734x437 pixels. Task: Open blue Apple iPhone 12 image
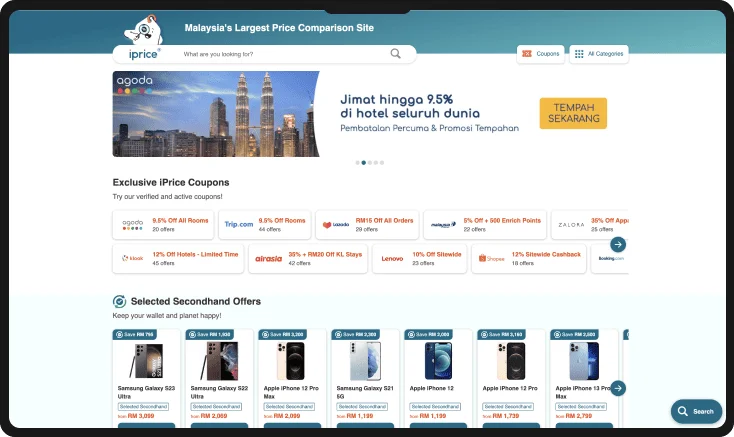438,361
